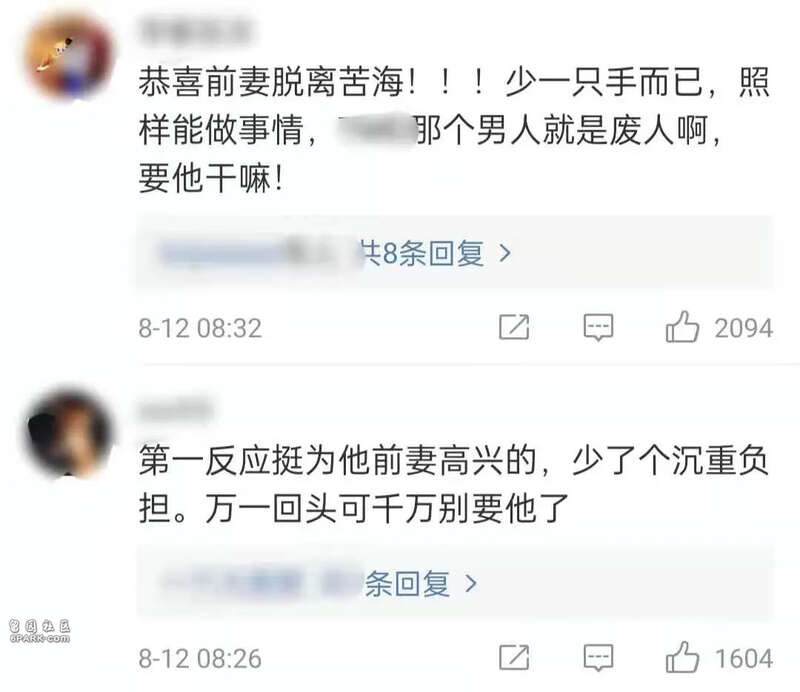
Task: Click the 8-12 08:32 timestamp
Action: (x=200, y=328)
